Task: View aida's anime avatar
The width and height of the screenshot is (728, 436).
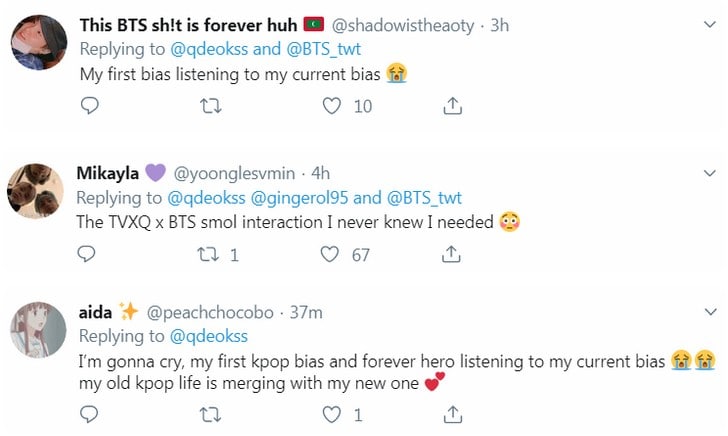Action: coord(34,330)
